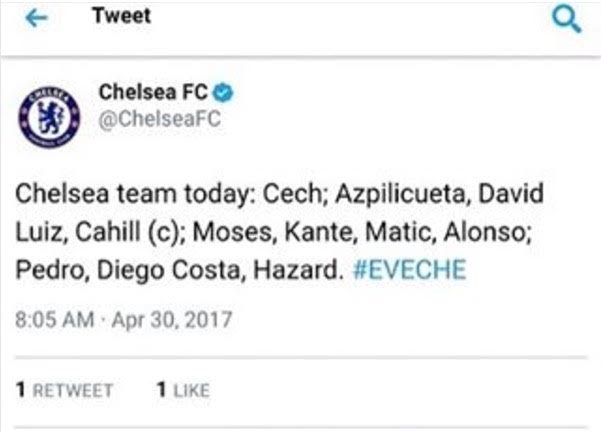The image size is (601, 432).
Task: Tap the back arrow in the header
Action: tap(37, 19)
